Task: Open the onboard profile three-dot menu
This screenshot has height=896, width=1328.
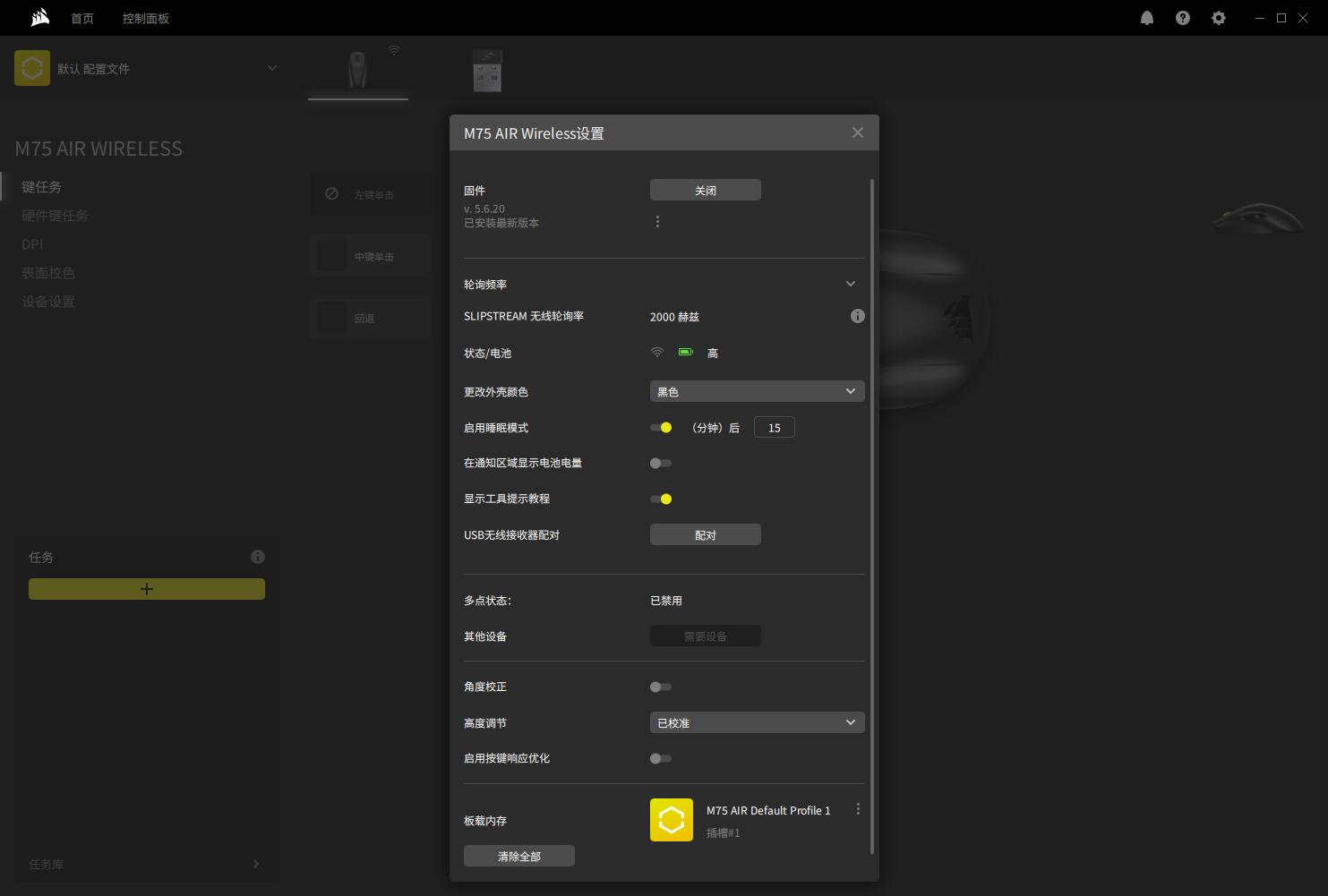Action: [858, 809]
